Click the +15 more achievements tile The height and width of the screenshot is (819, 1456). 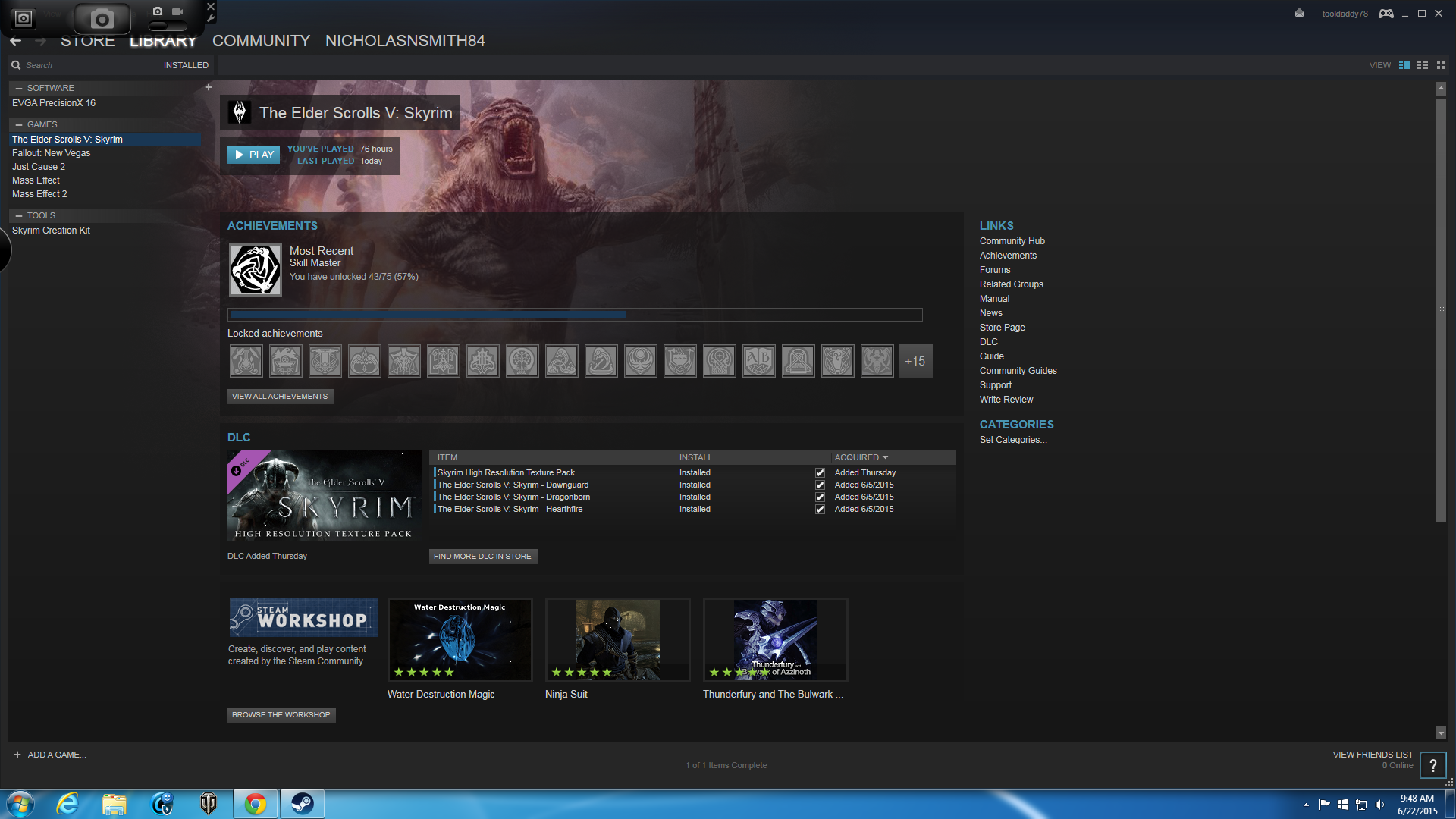(915, 361)
